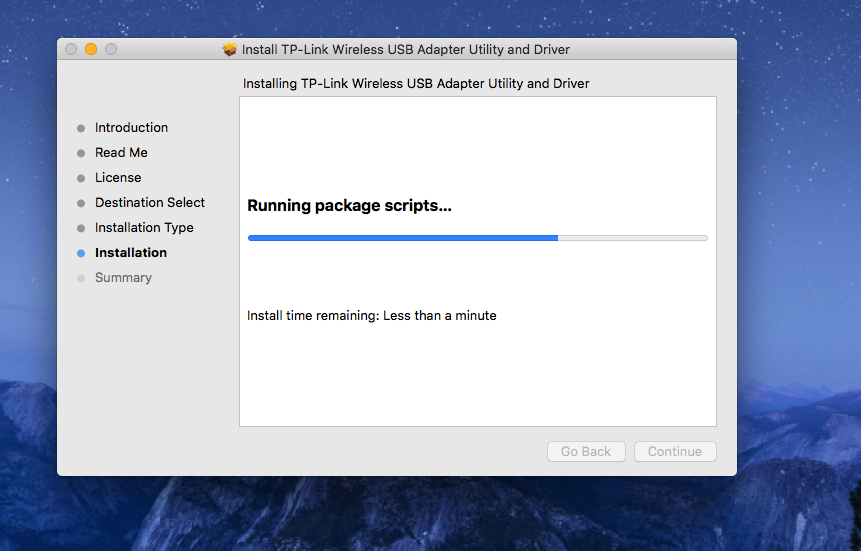Click the window title 'Install TP-Link Wireless USB Adapter'

point(406,49)
